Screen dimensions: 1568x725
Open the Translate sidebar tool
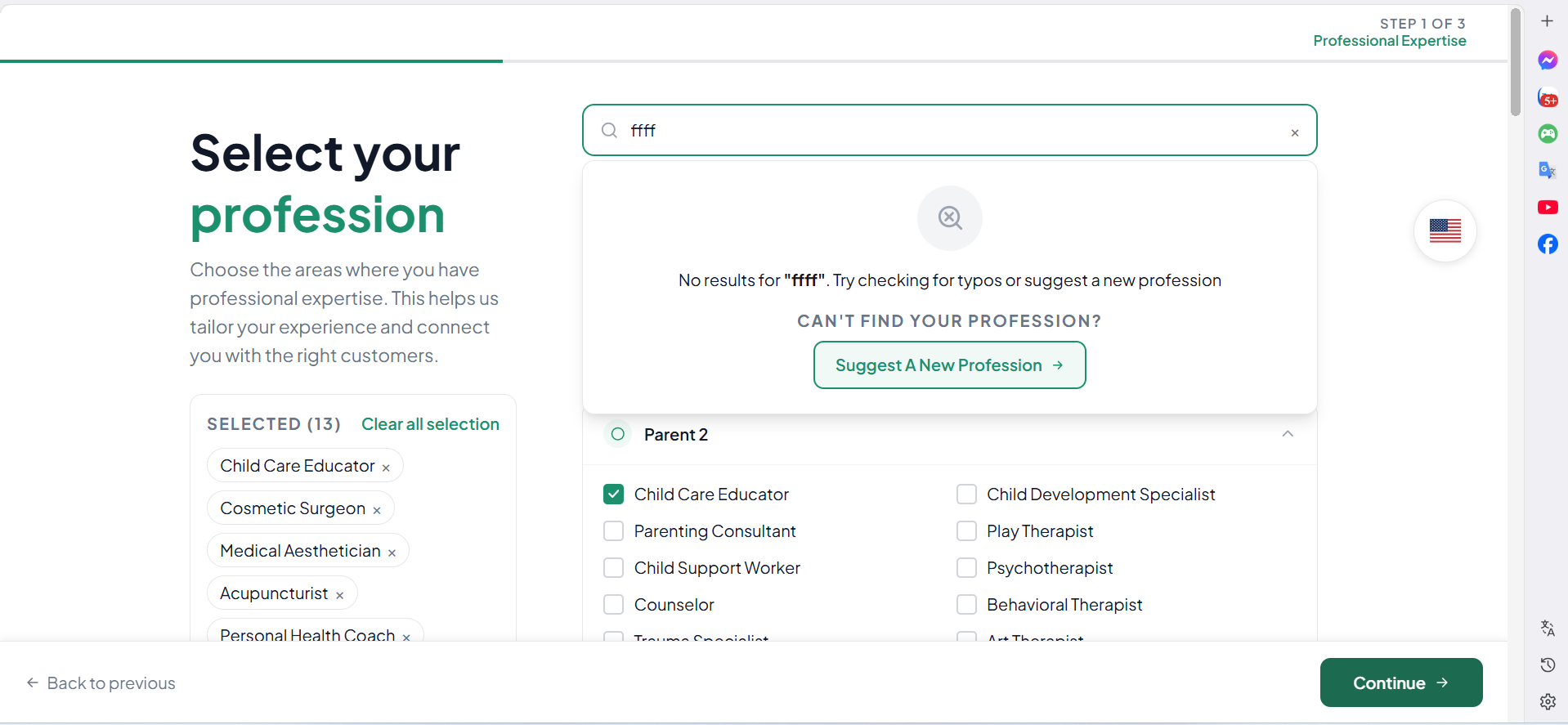(x=1548, y=628)
